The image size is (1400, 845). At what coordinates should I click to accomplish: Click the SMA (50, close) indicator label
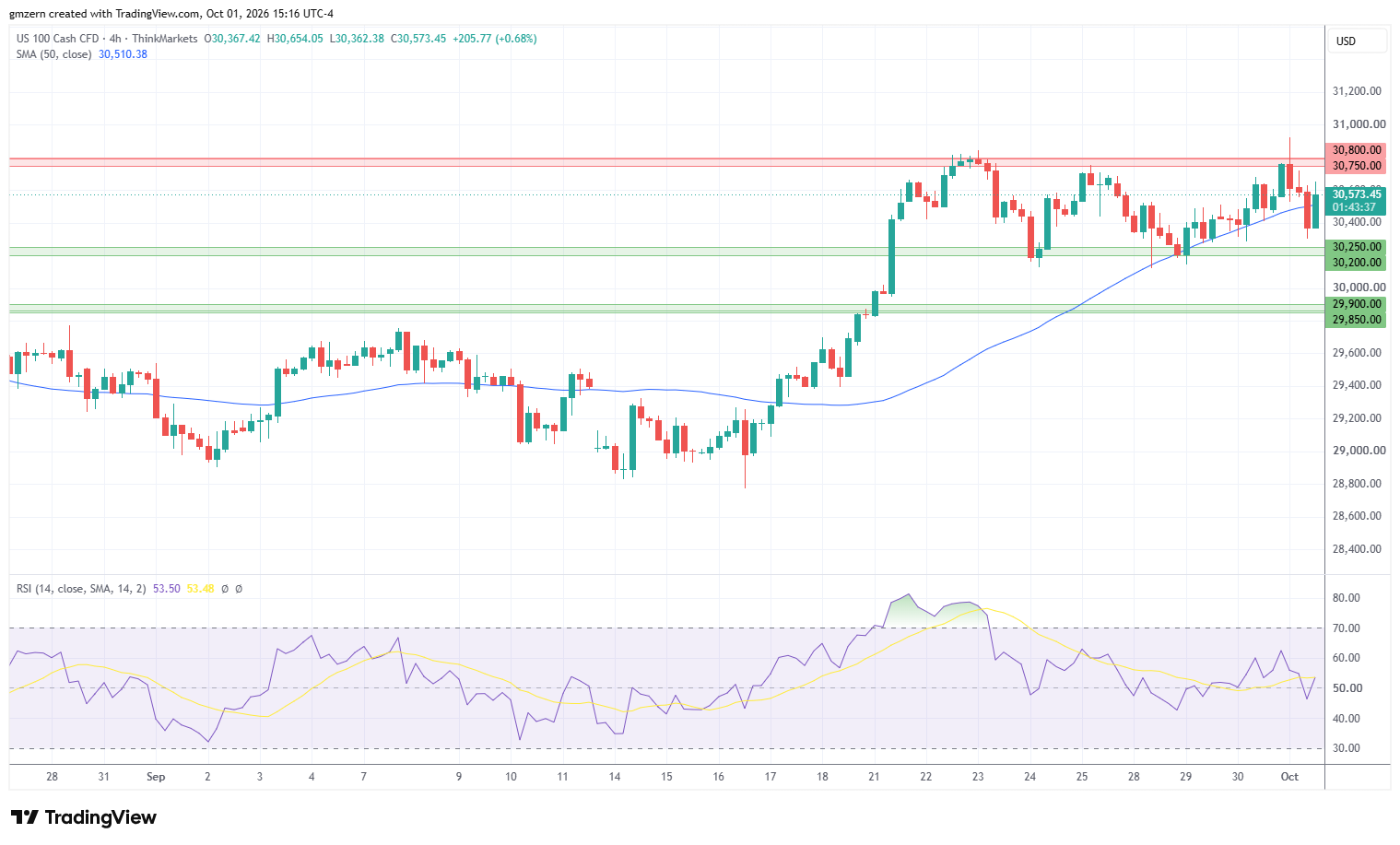coord(53,54)
